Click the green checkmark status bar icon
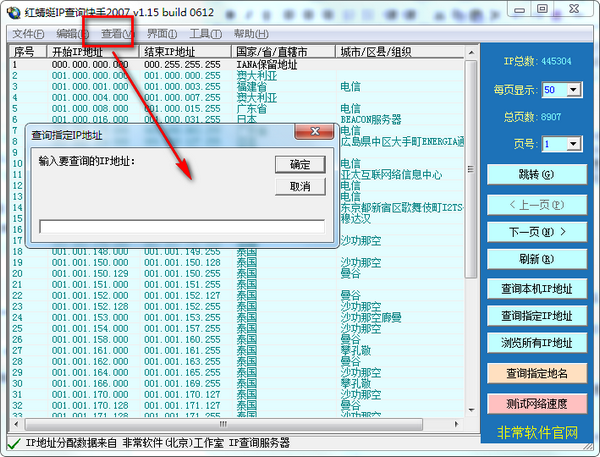Image resolution: width=600 pixels, height=457 pixels. tap(13, 442)
